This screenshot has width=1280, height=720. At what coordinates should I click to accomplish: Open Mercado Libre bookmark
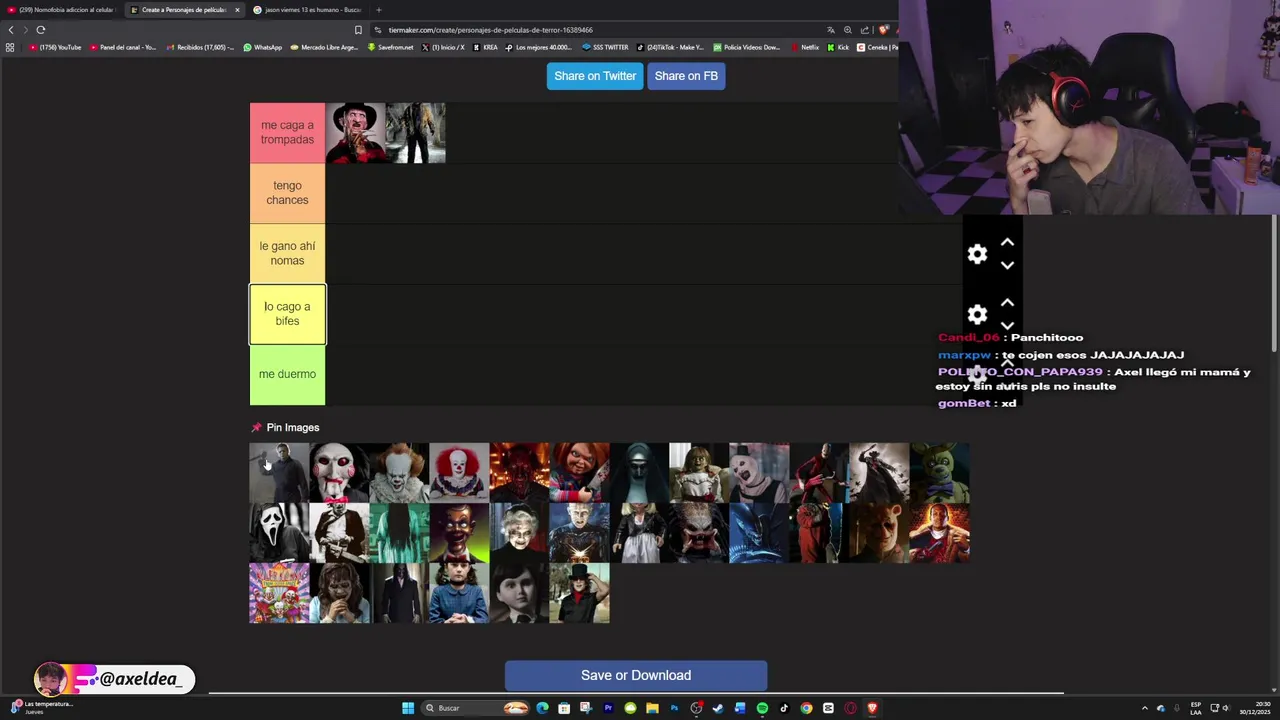(x=323, y=47)
